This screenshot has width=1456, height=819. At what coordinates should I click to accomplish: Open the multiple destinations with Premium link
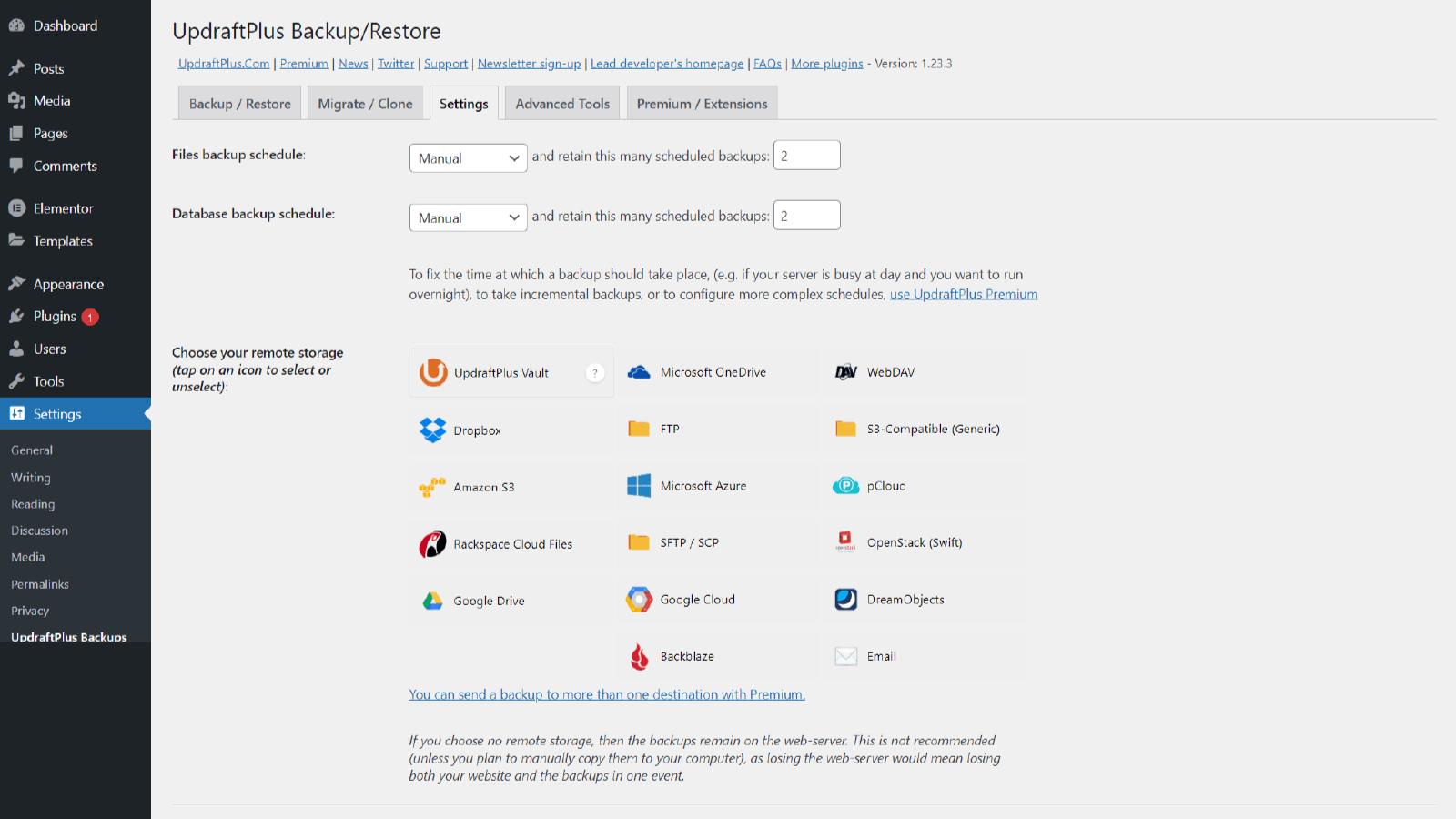(x=607, y=694)
